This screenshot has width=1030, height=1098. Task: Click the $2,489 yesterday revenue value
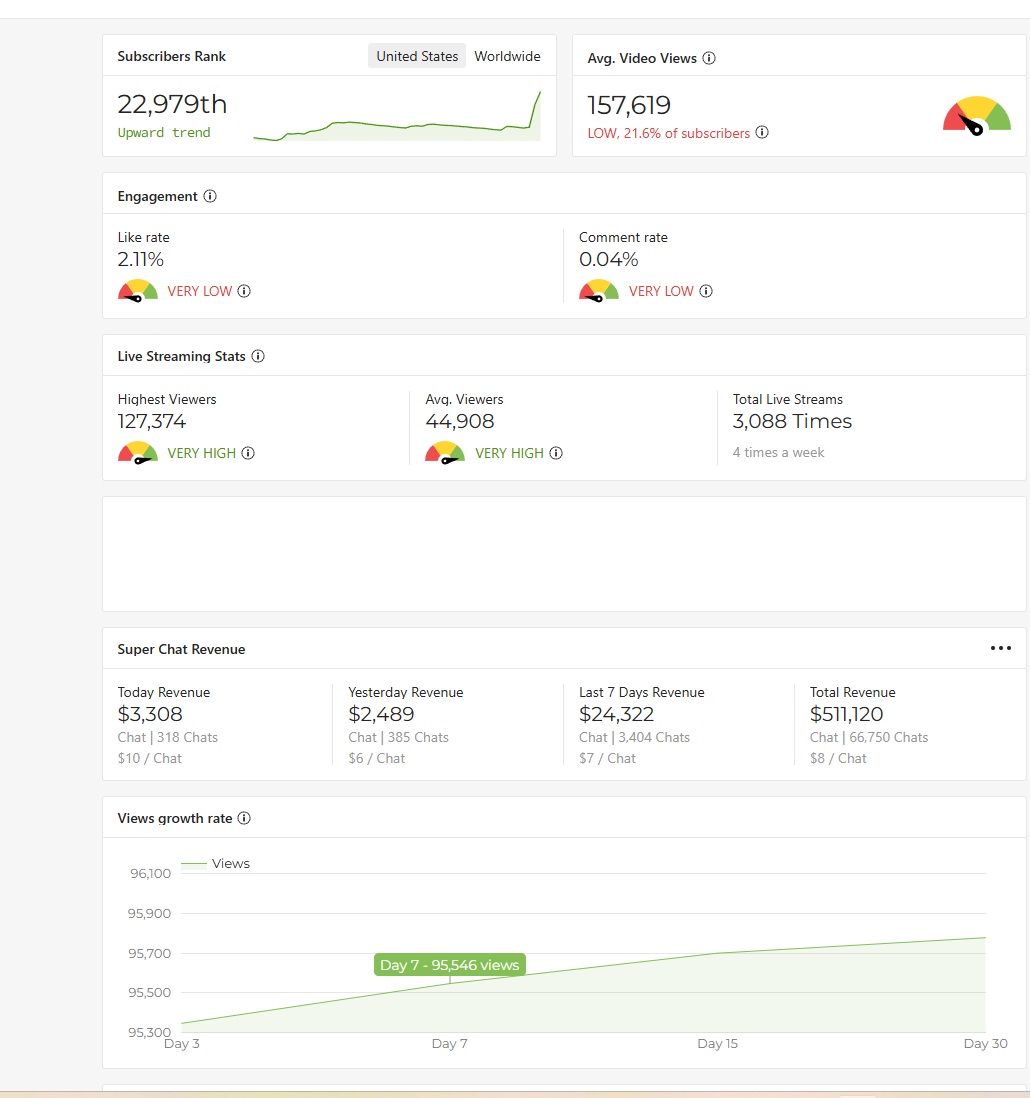pyautogui.click(x=381, y=714)
